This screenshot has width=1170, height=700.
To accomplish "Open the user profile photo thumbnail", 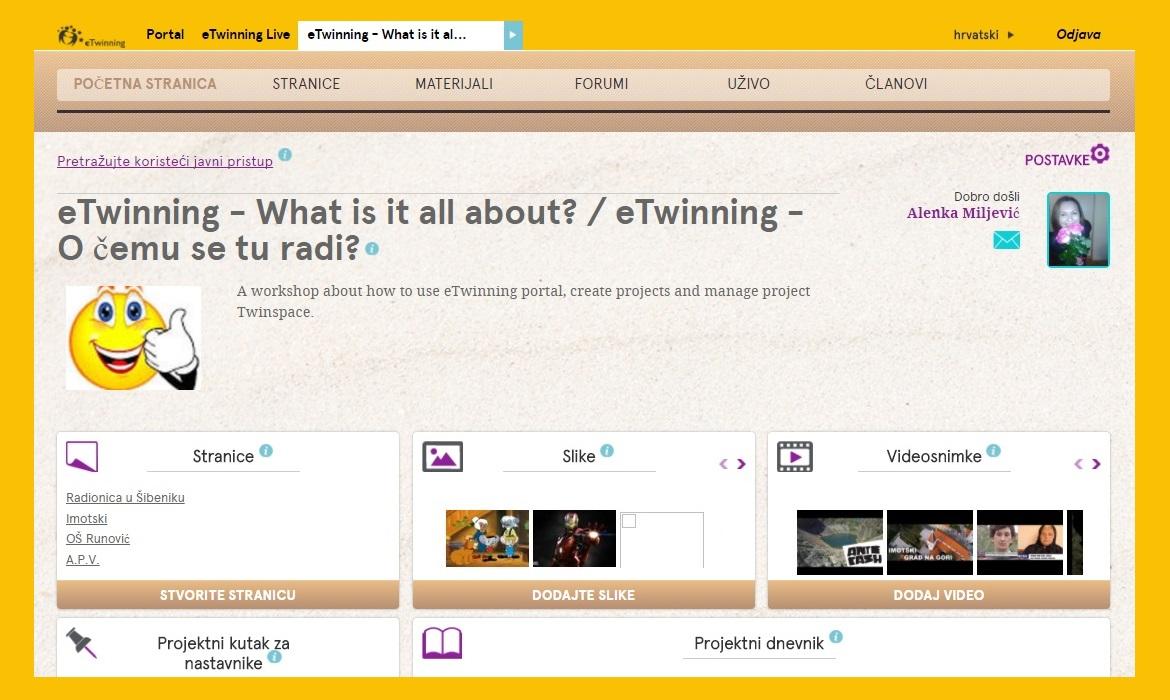I will click(1078, 230).
